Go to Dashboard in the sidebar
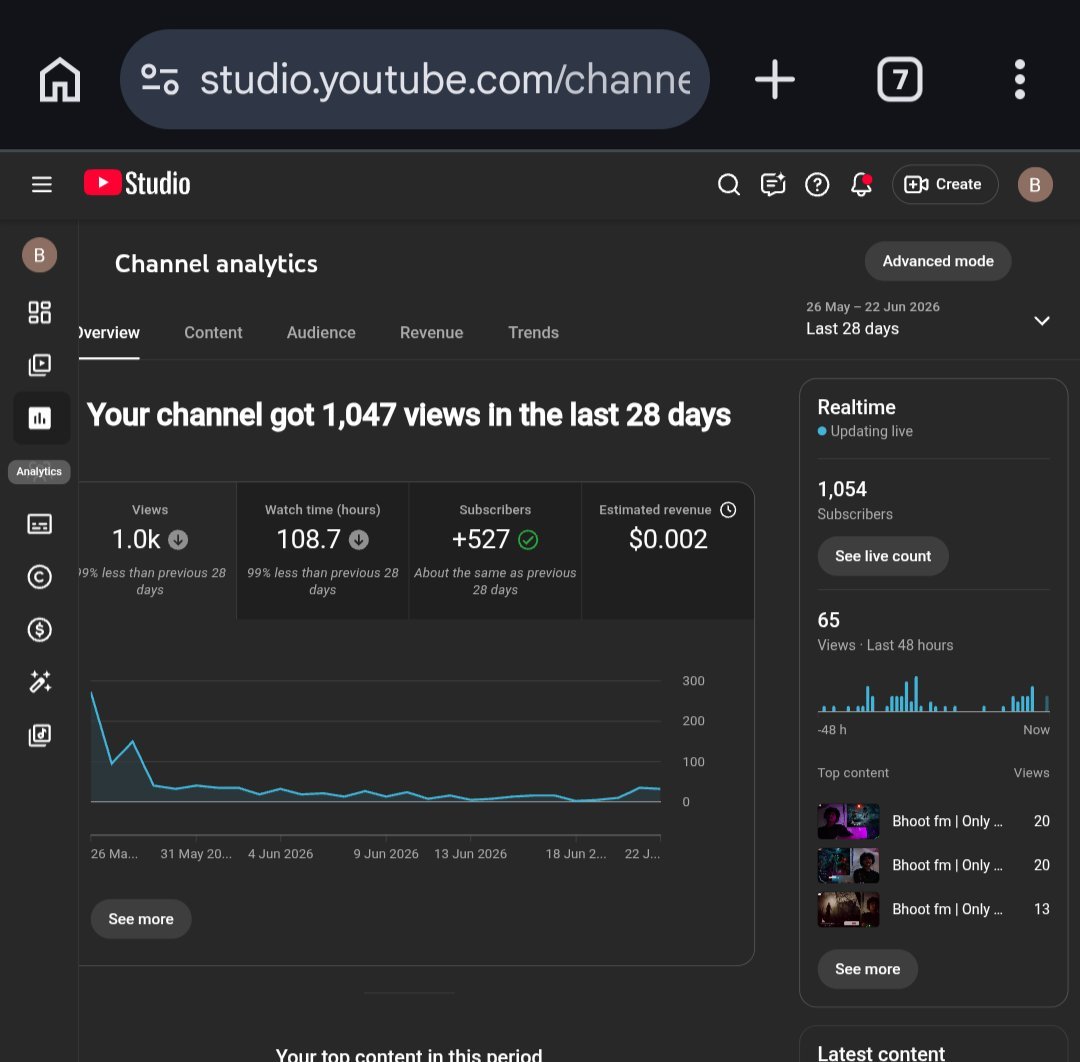This screenshot has height=1062, width=1080. pyautogui.click(x=39, y=313)
